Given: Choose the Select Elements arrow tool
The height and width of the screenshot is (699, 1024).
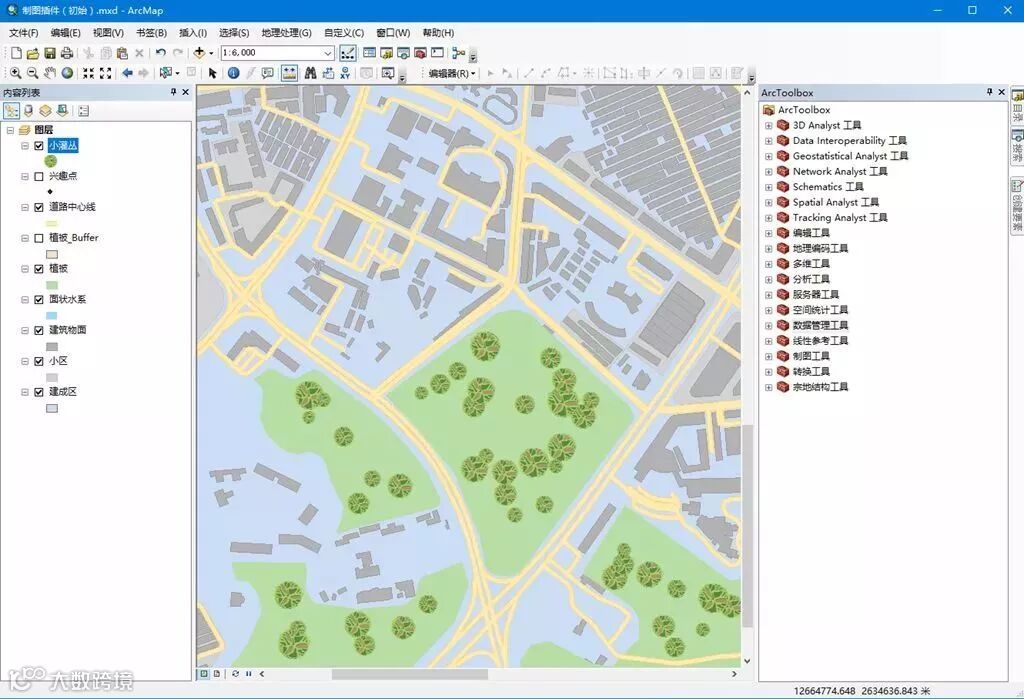Looking at the screenshot, I should pyautogui.click(x=212, y=73).
